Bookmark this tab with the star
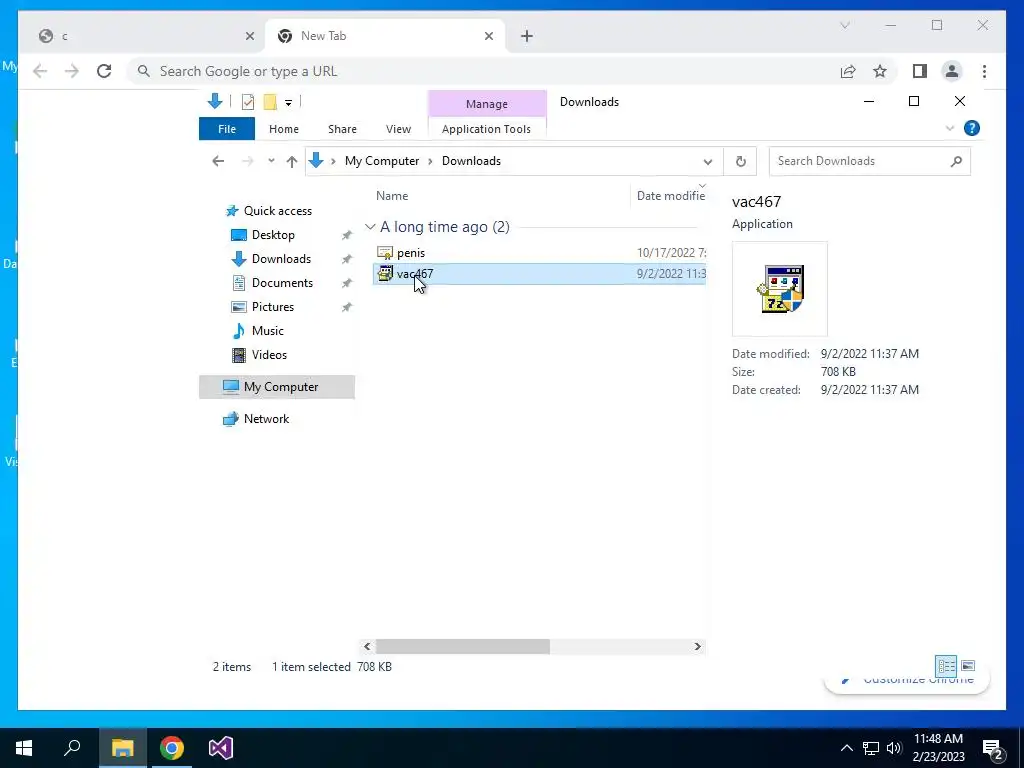Image resolution: width=1024 pixels, height=768 pixels. (880, 71)
